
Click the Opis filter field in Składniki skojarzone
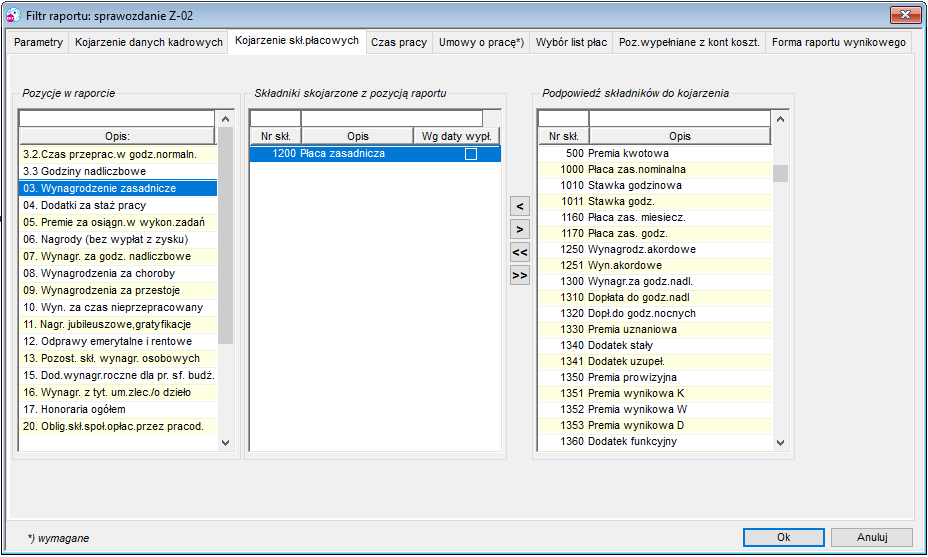point(392,119)
